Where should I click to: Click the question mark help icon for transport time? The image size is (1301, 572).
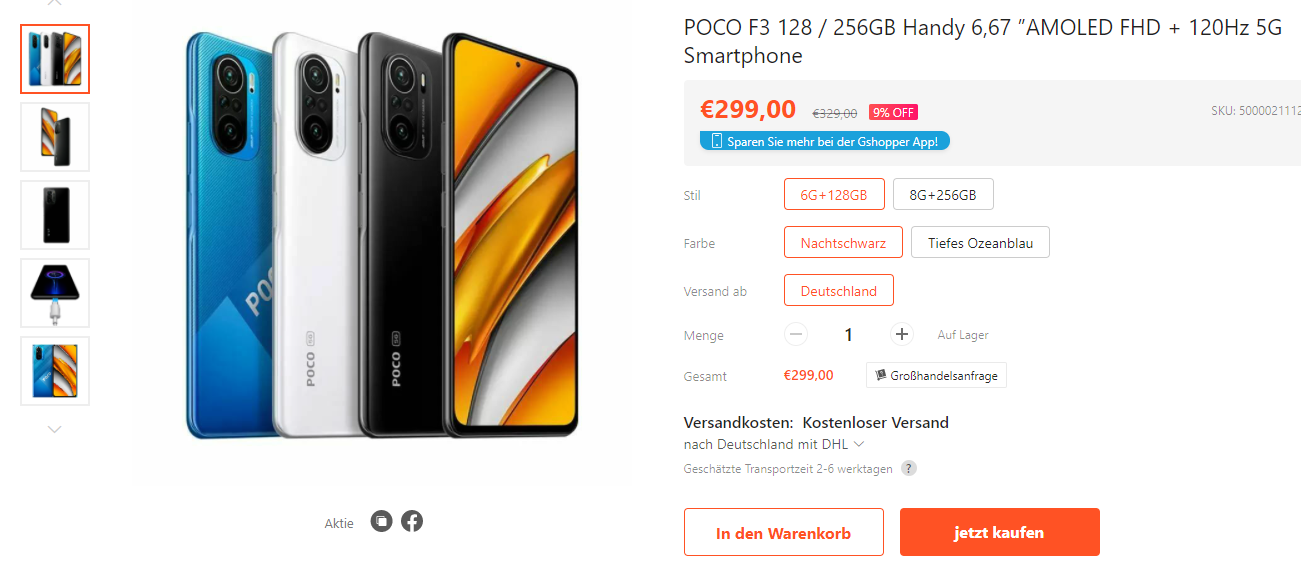908,468
